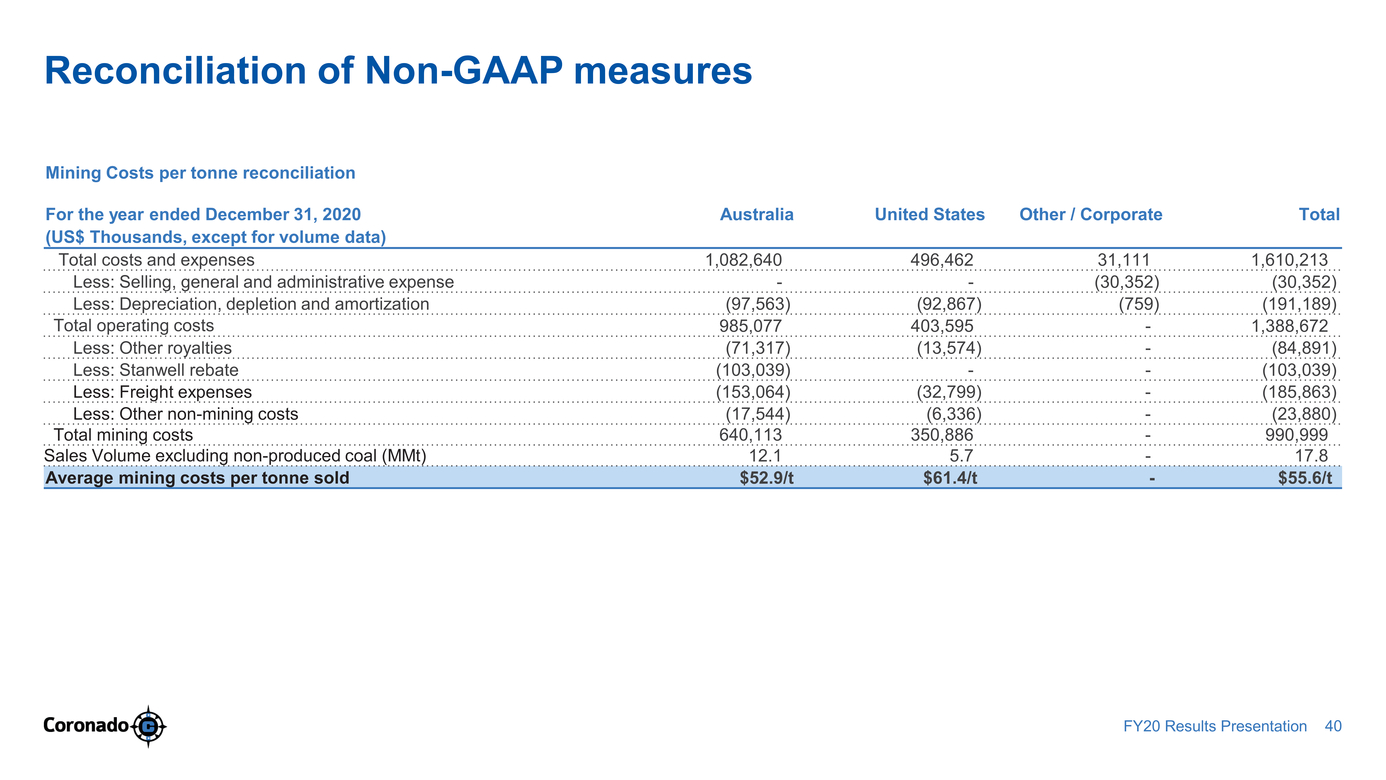Click the United States column header
Image resolution: width=1386 pixels, height=780 pixels.
930,214
